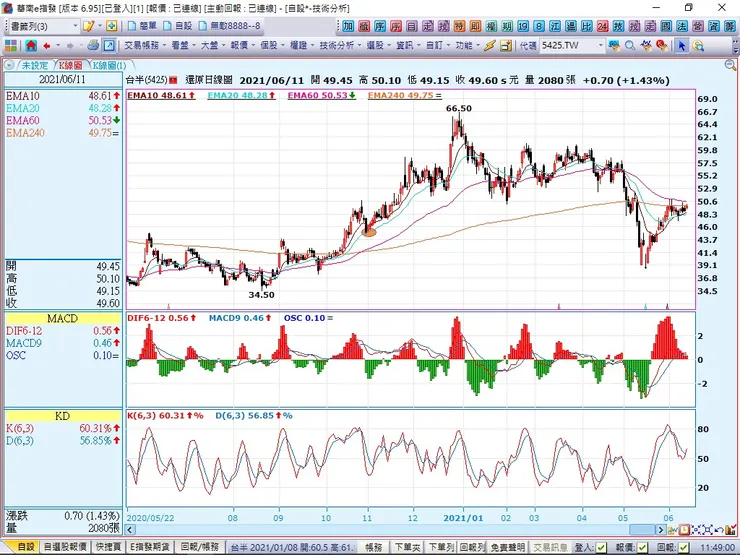Viewport: 740px width, 555px height.
Task: Click the 免責聲明 button
Action: (508, 547)
